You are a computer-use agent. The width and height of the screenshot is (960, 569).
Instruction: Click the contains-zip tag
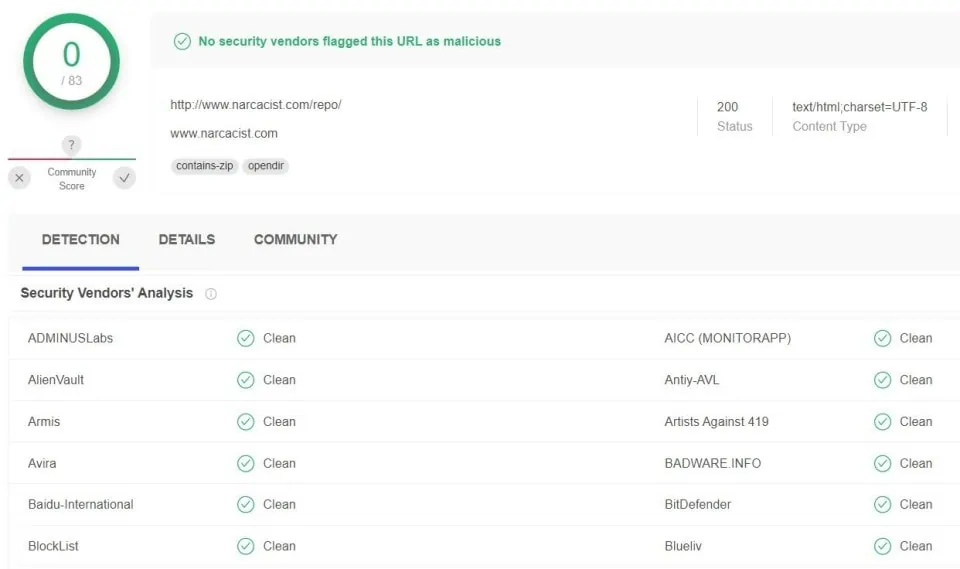[204, 166]
